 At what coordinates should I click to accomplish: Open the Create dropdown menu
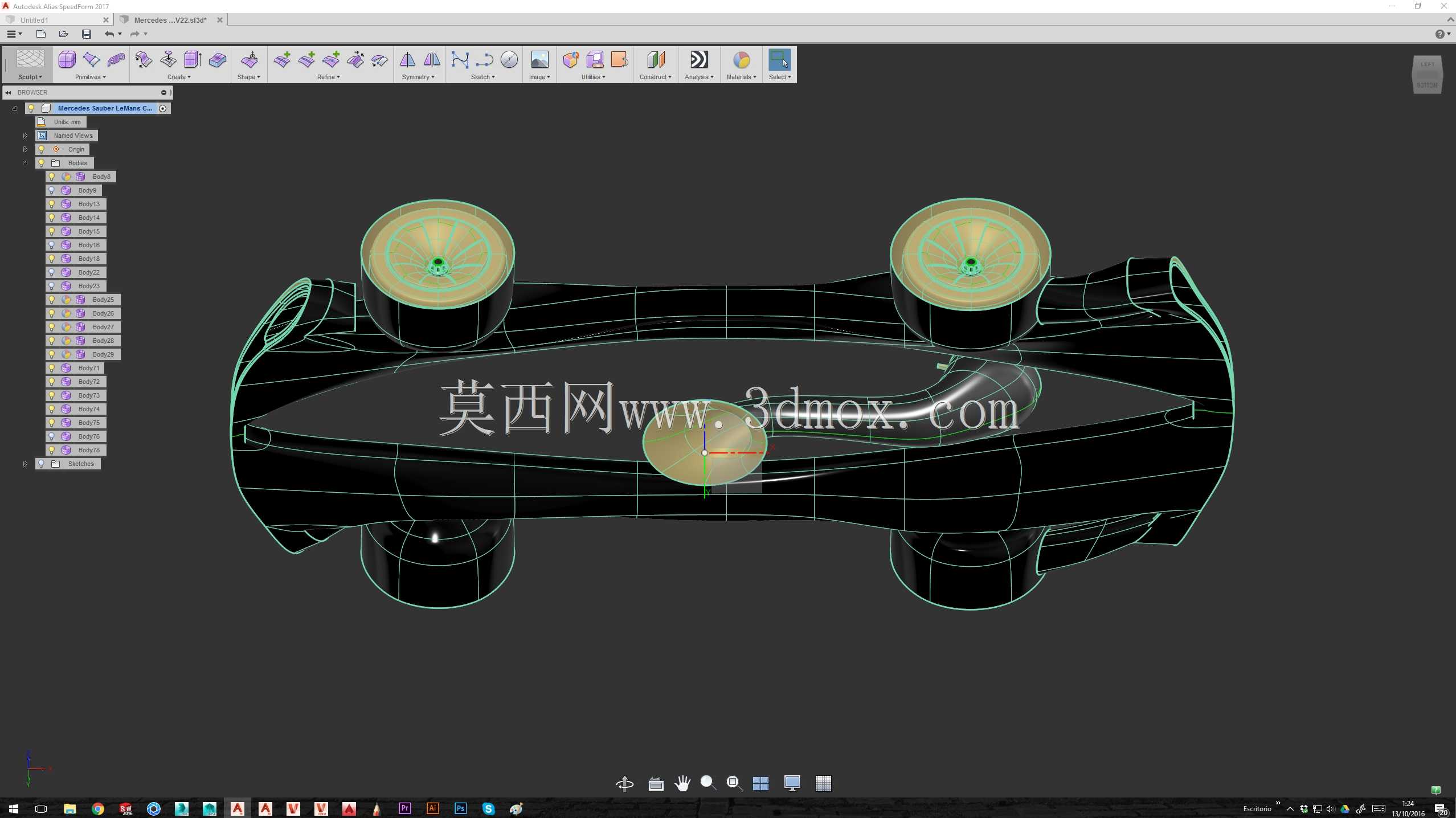(179, 77)
